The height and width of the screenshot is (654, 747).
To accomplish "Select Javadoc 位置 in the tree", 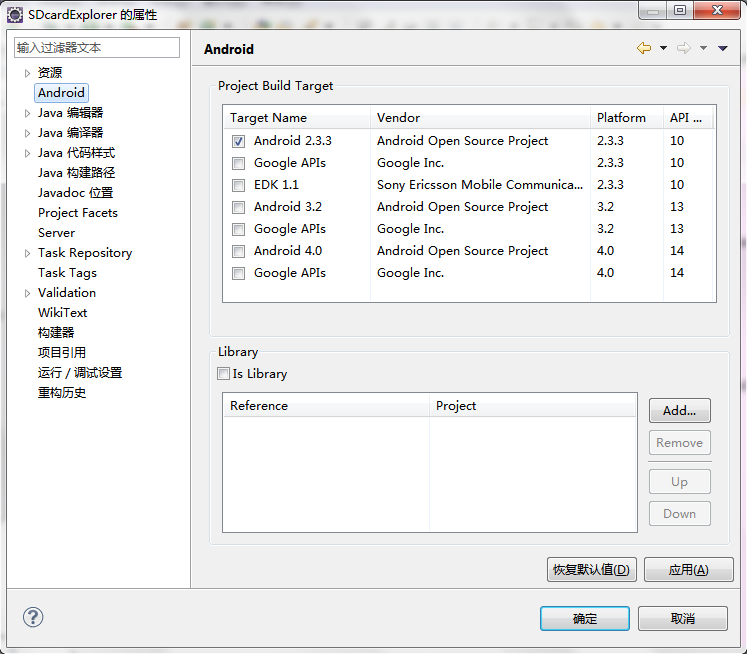I will (76, 192).
